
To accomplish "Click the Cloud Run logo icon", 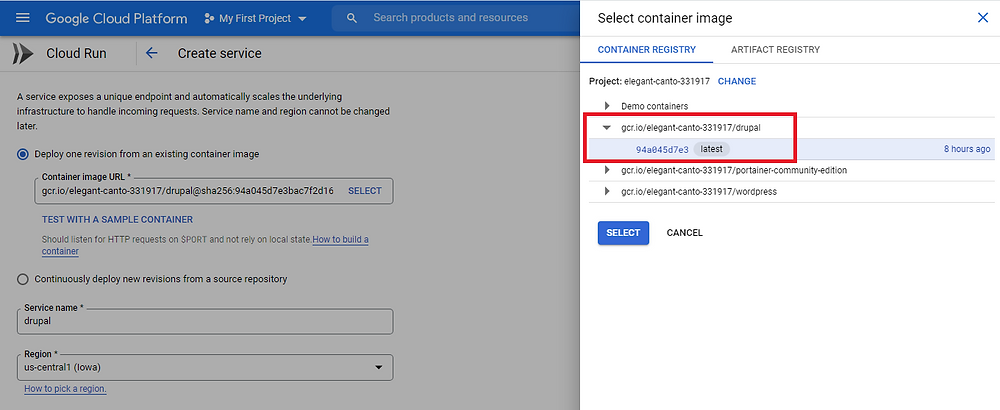I will pyautogui.click(x=22, y=54).
